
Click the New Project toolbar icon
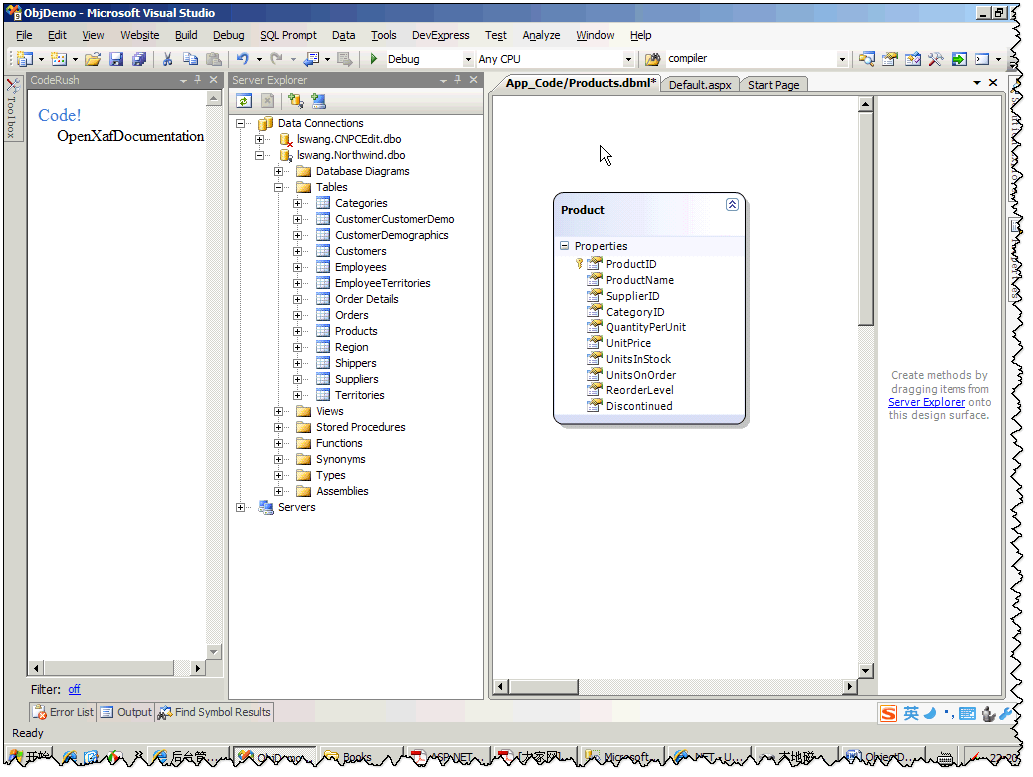(25, 59)
